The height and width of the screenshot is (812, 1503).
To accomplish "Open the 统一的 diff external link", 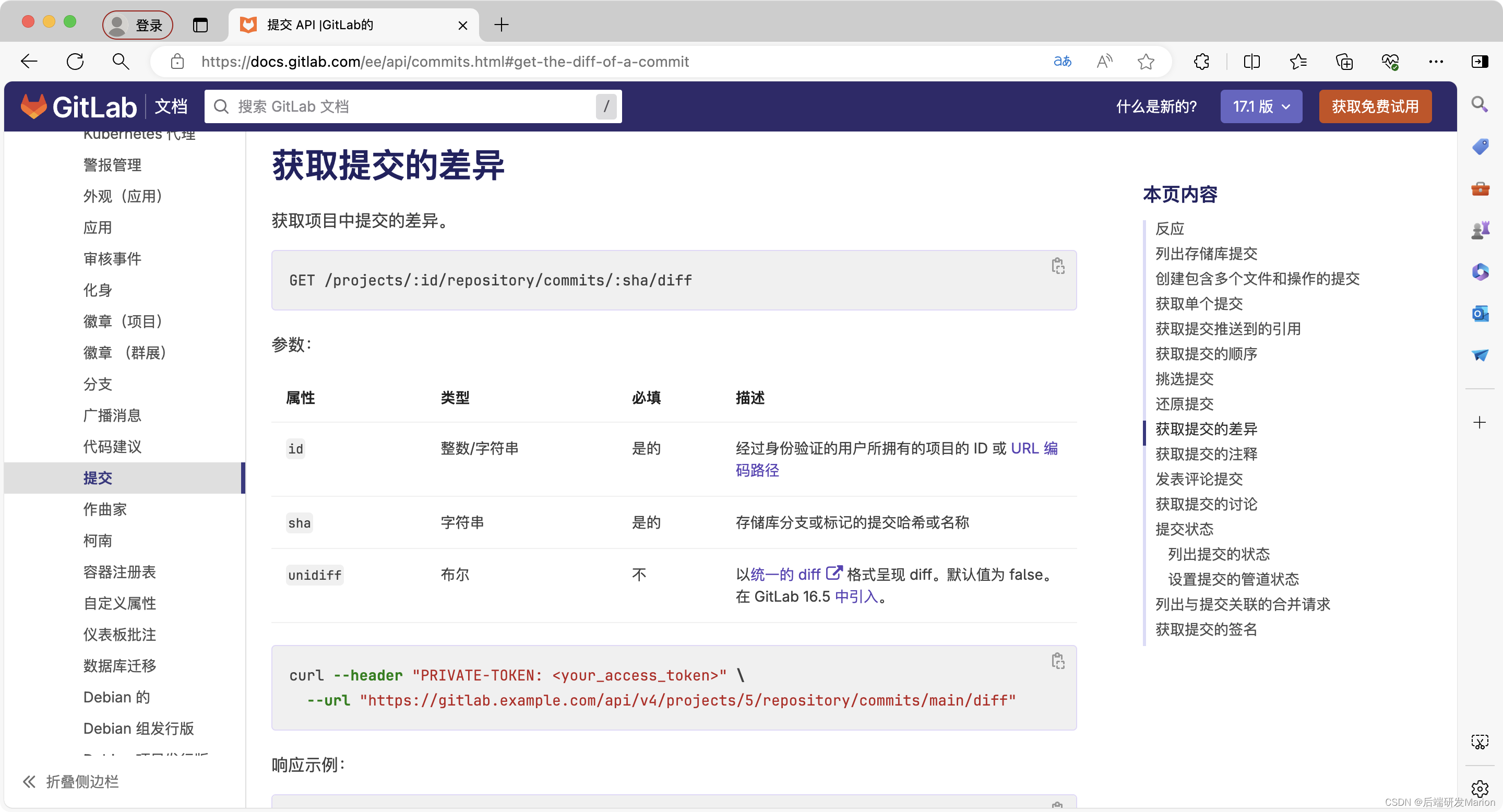I will point(785,574).
